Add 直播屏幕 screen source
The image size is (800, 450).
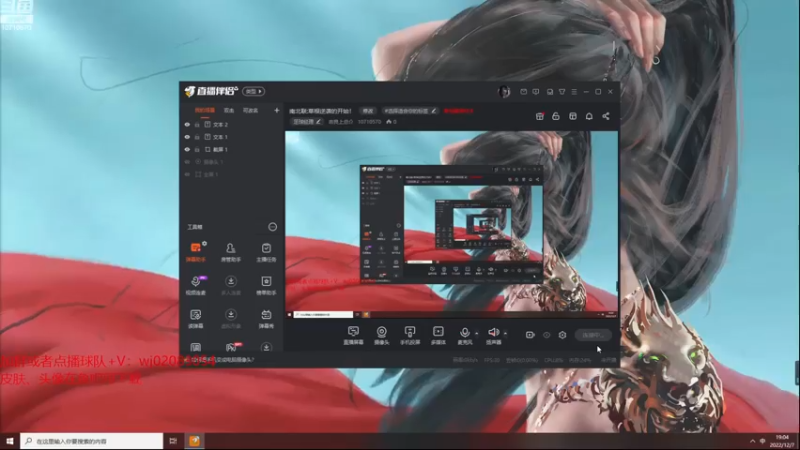coord(353,336)
